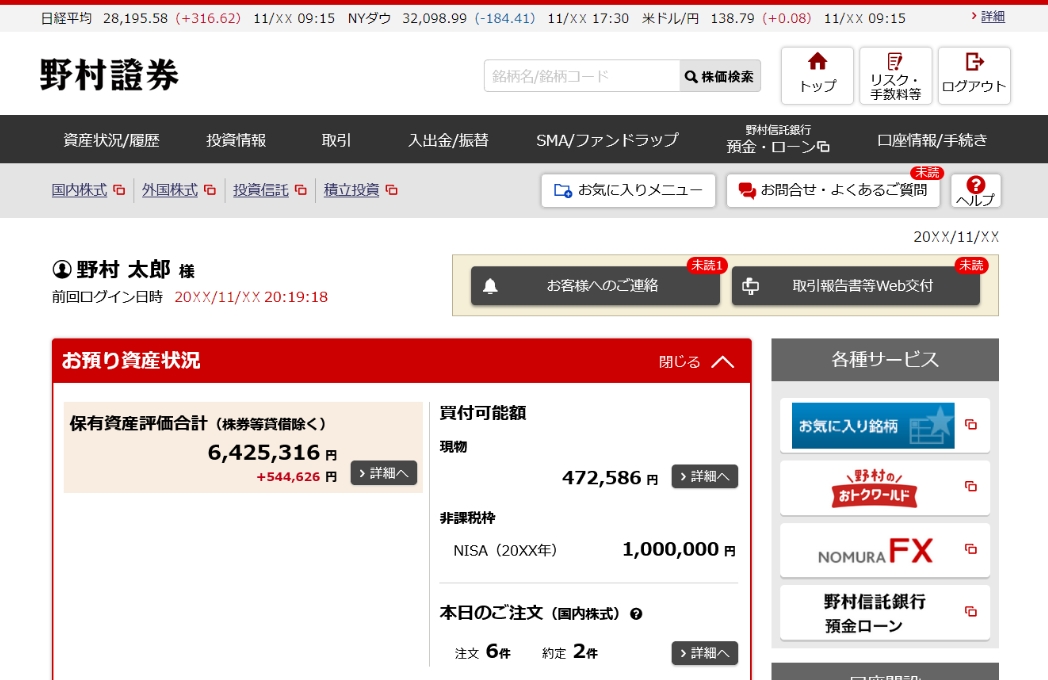Open the ヘルプ question mark icon
Image resolution: width=1048 pixels, height=680 pixels.
[975, 191]
